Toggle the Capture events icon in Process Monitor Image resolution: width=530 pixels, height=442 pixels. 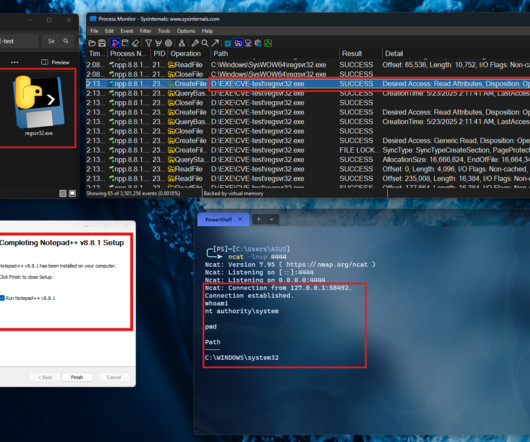[115, 43]
